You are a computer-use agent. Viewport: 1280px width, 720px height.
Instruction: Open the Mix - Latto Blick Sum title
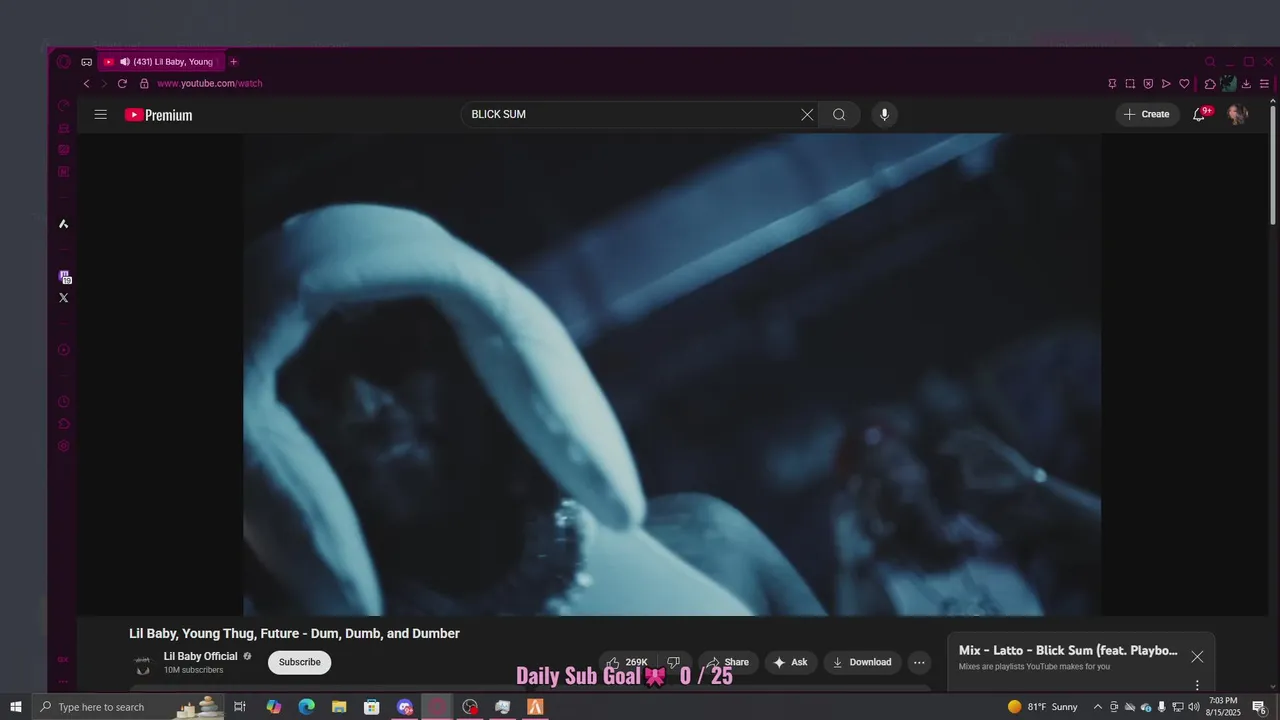click(1068, 651)
